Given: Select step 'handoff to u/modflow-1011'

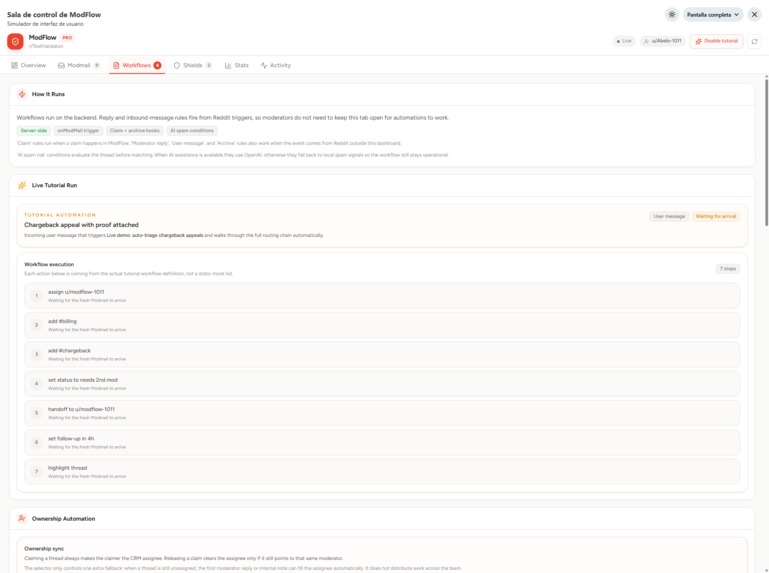Looking at the screenshot, I should tap(382, 413).
